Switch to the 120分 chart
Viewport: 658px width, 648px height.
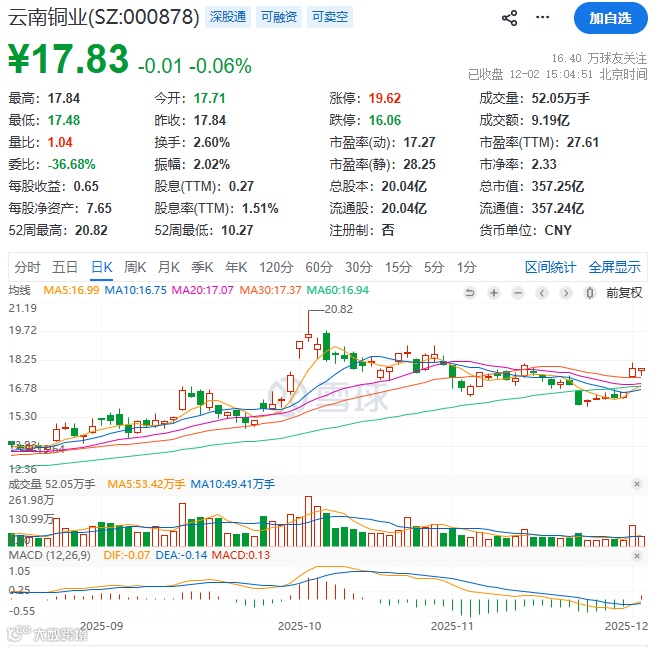(276, 267)
